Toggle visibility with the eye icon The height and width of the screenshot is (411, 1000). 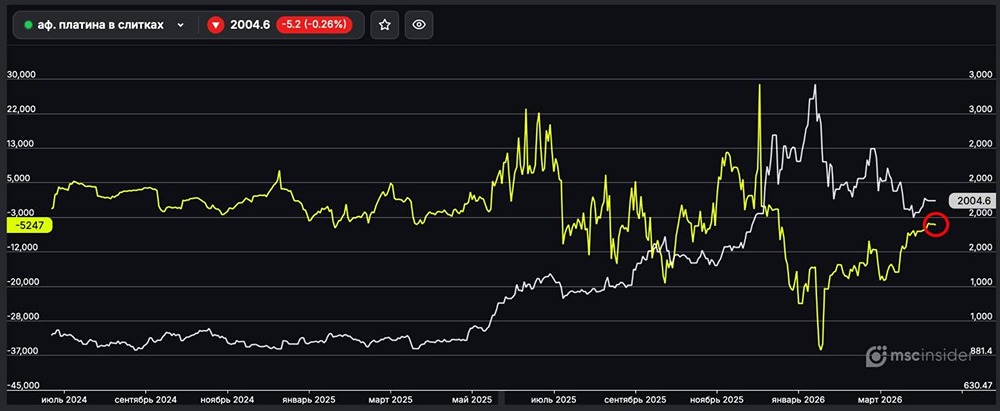[x=419, y=25]
